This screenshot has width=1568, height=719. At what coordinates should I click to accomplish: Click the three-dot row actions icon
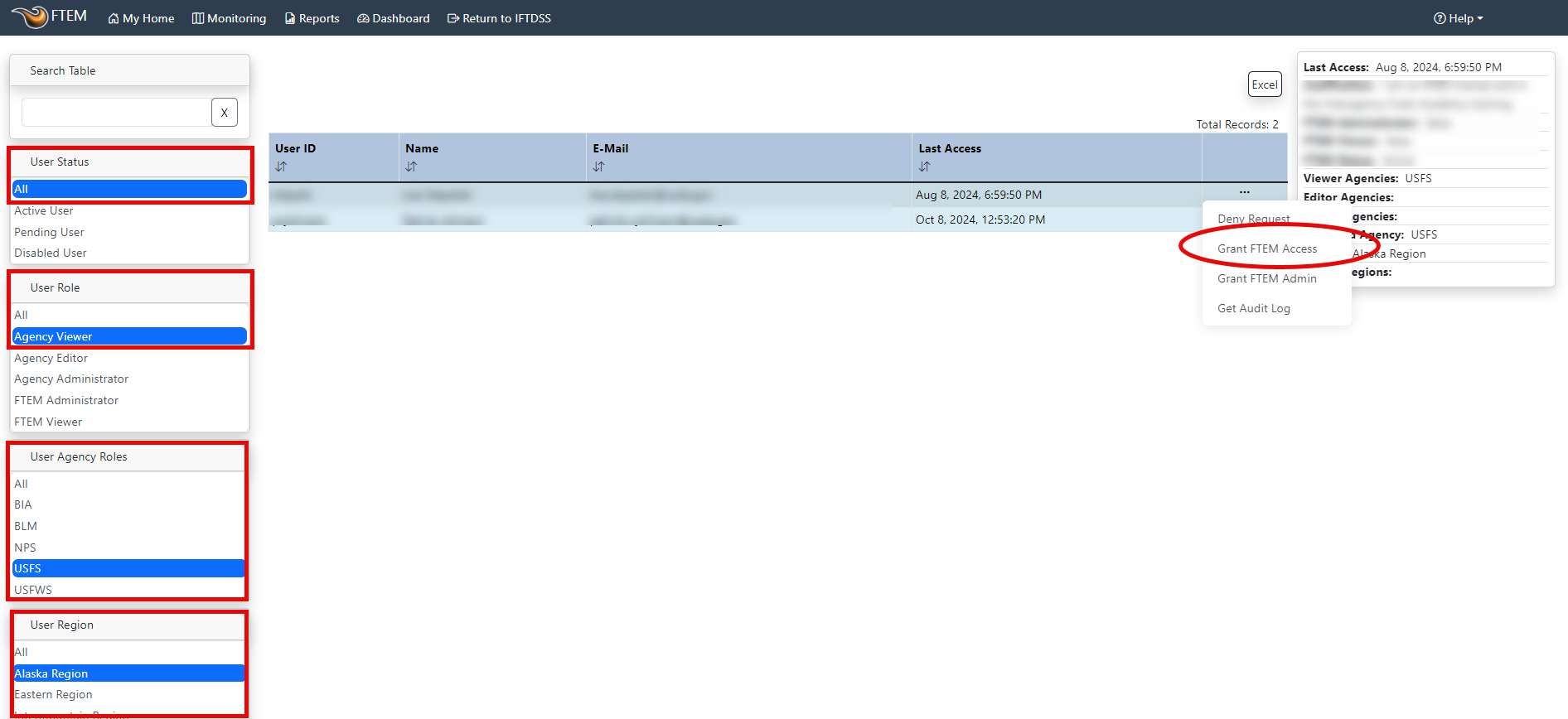(1245, 192)
